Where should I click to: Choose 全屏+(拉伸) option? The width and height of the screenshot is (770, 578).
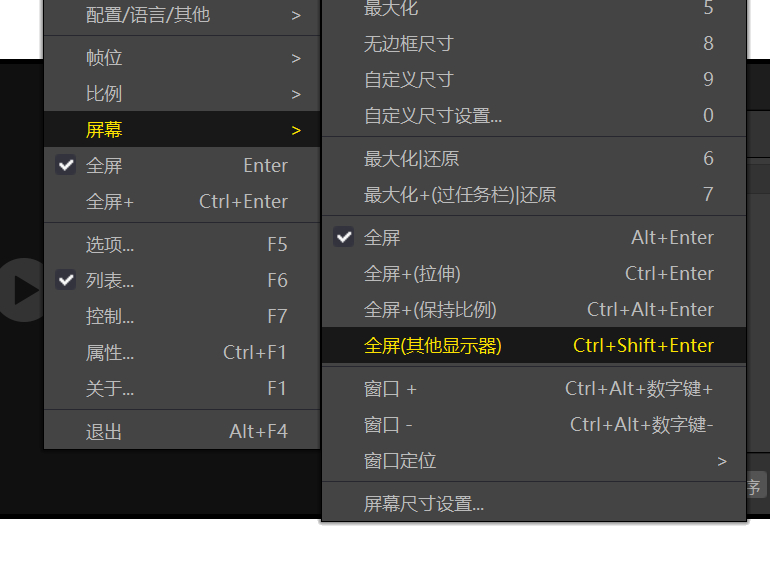pos(534,274)
